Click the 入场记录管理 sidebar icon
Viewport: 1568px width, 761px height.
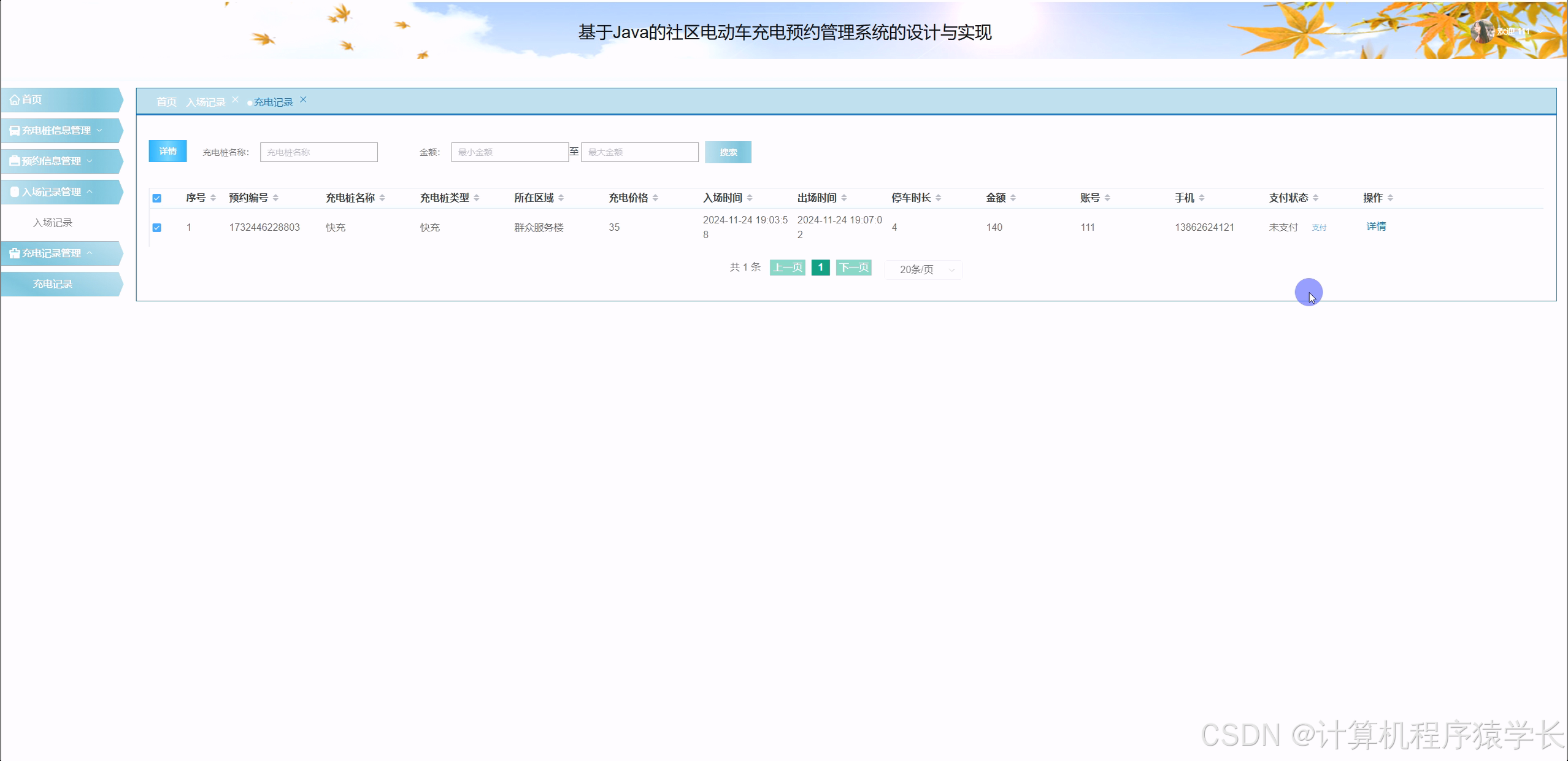14,191
